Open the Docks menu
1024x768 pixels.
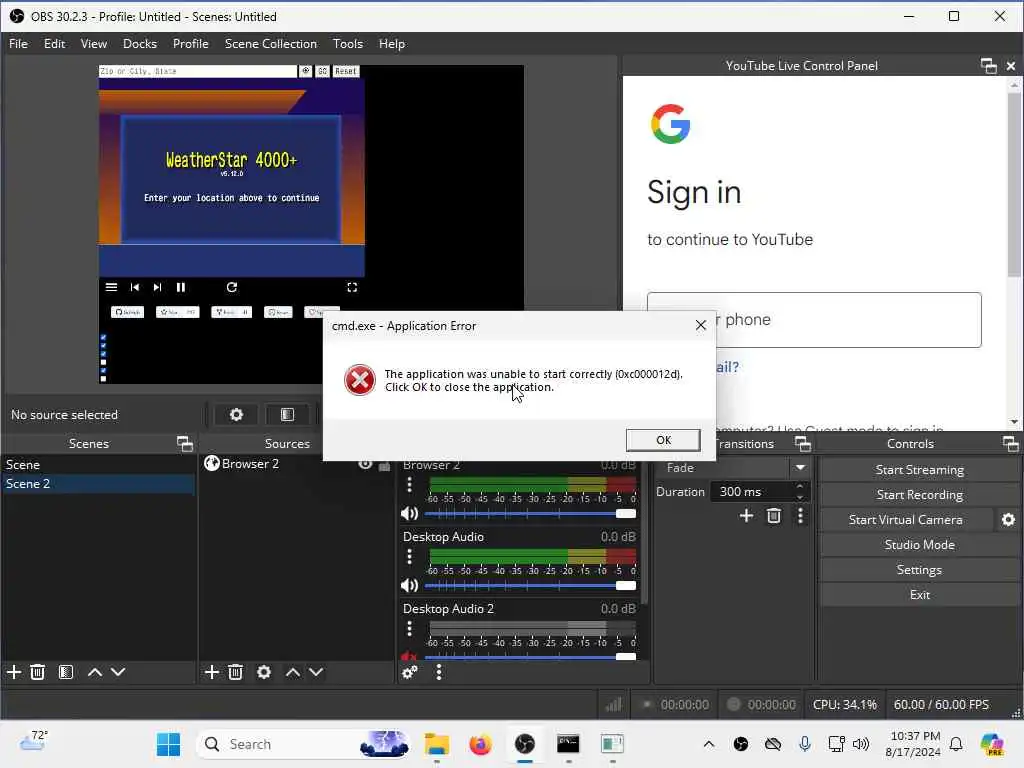[x=140, y=44]
